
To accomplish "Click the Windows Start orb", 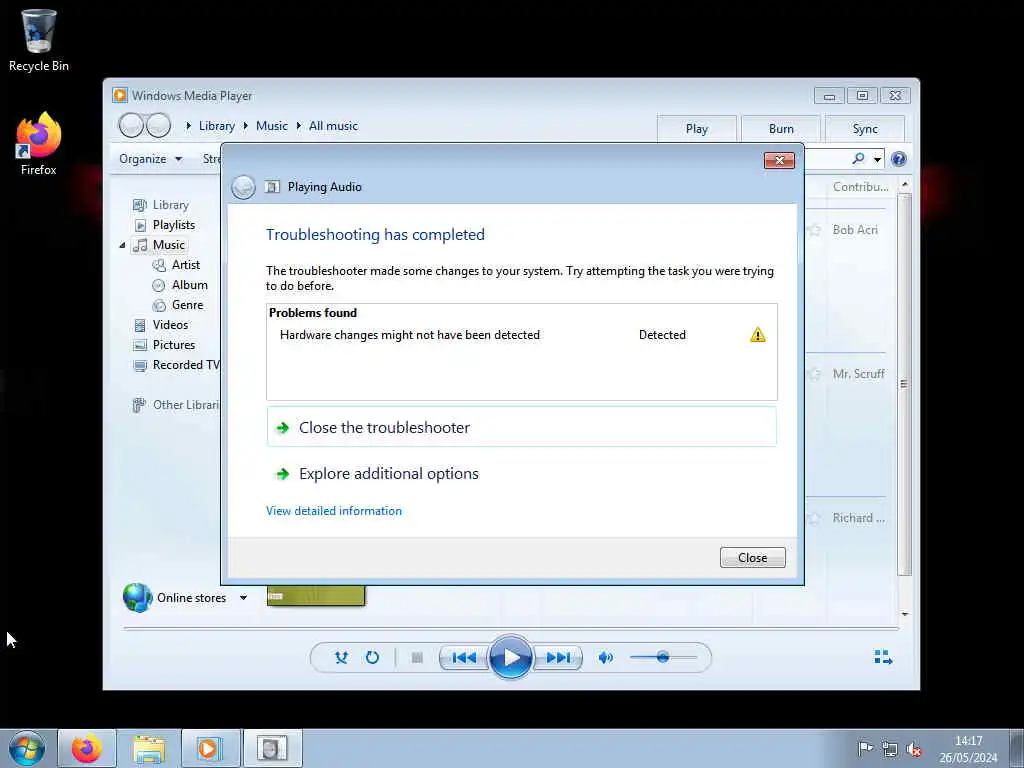I will (x=27, y=748).
